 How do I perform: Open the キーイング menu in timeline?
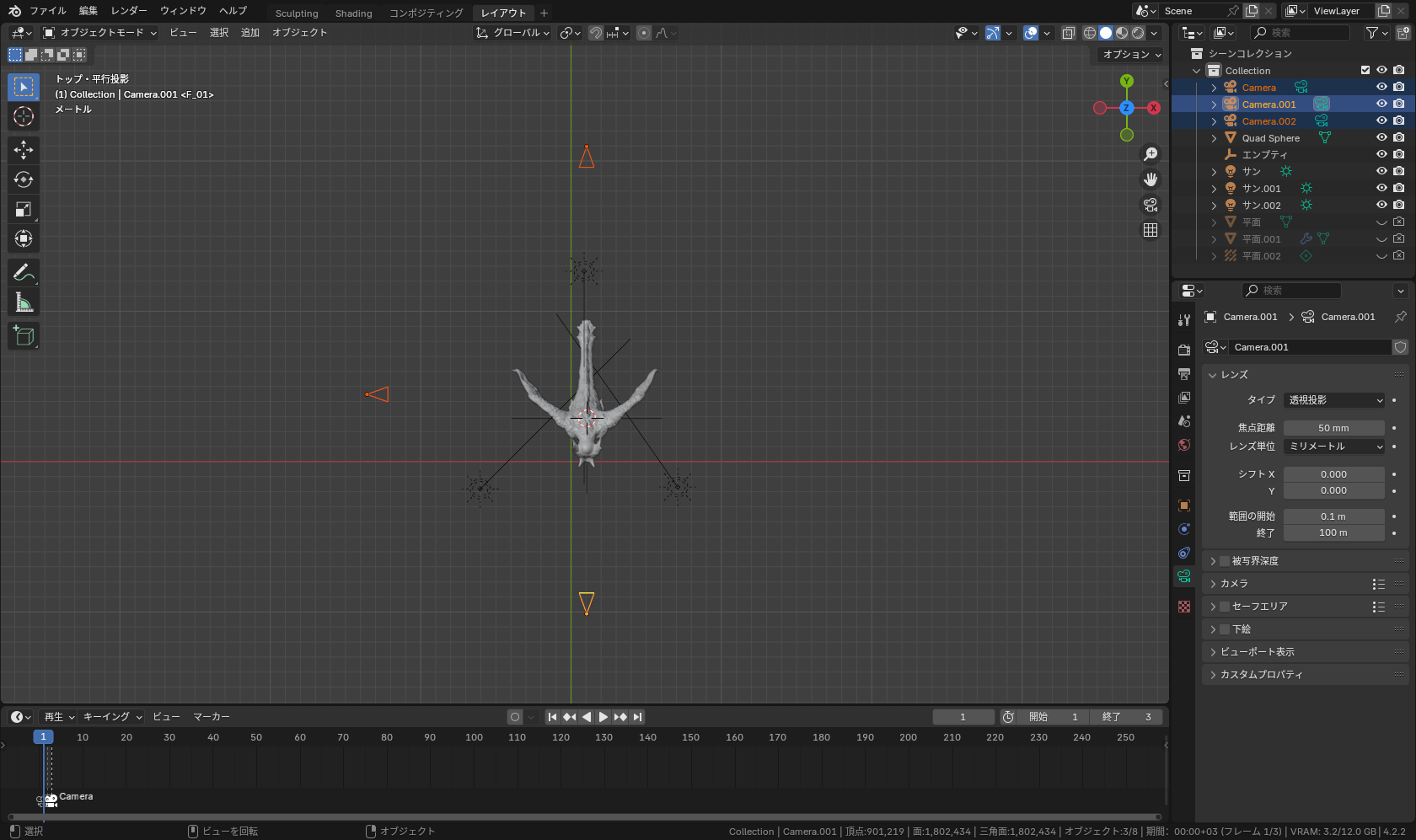(112, 717)
